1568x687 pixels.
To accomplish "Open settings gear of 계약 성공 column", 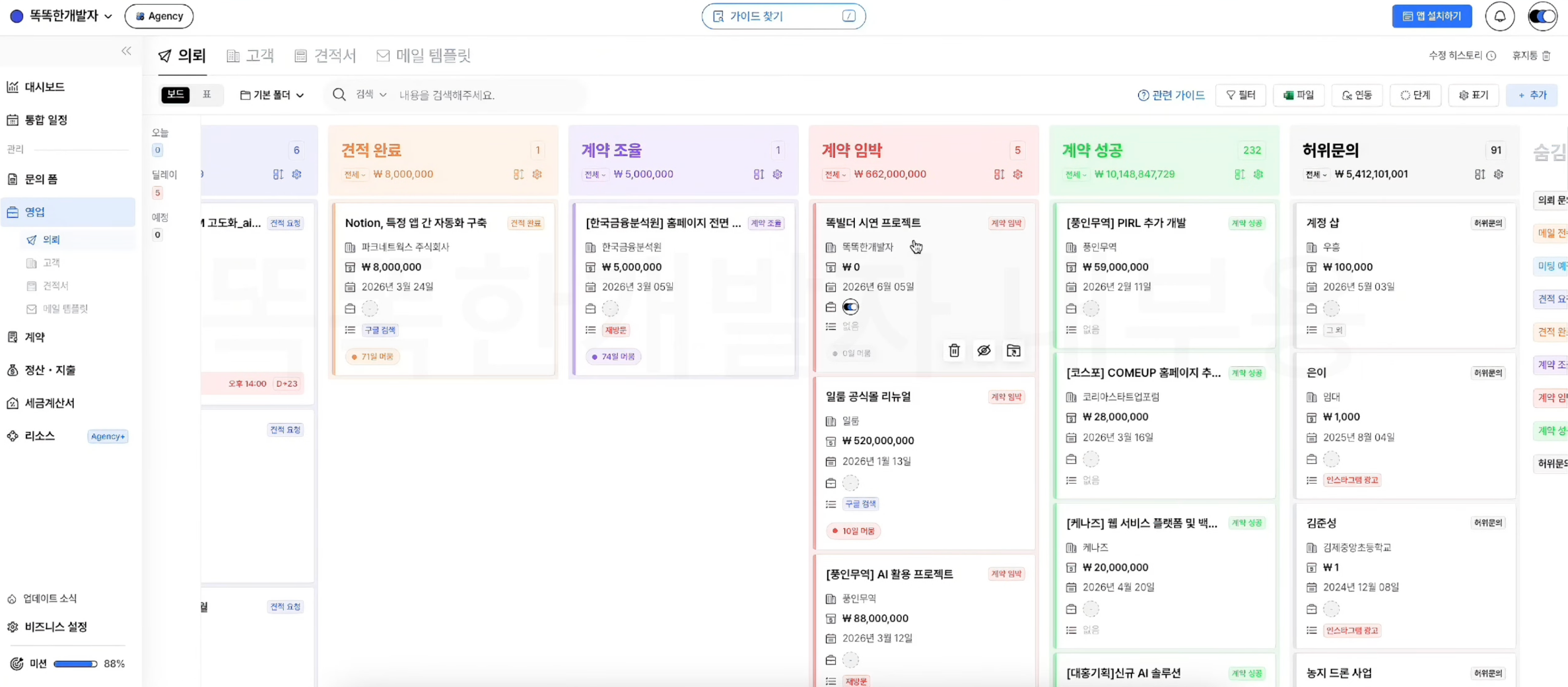I will pyautogui.click(x=1258, y=174).
